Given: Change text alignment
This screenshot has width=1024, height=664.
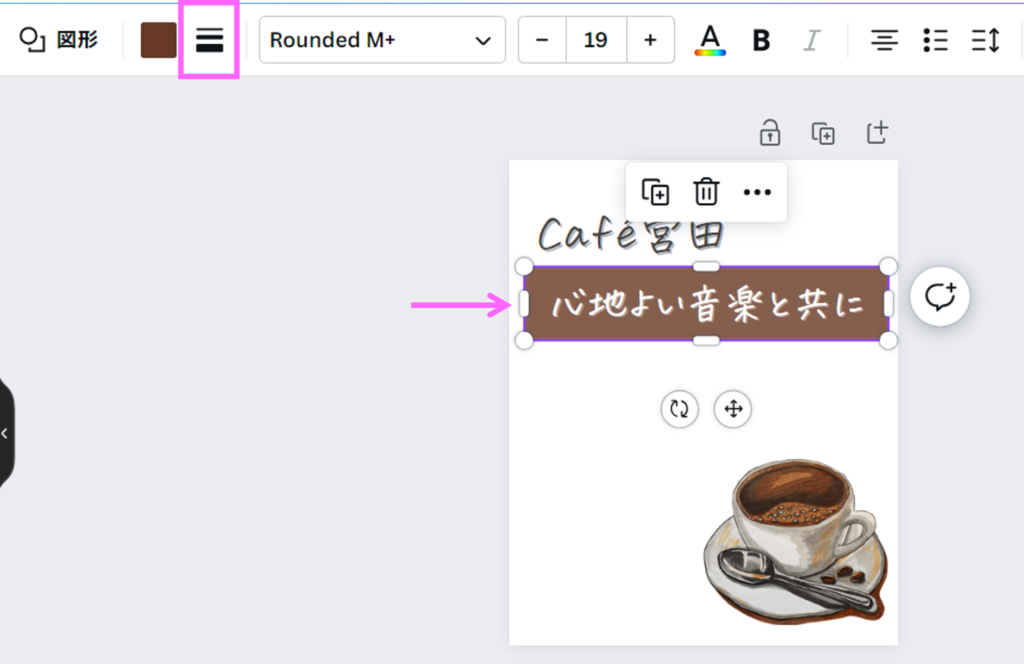Looking at the screenshot, I should [883, 40].
